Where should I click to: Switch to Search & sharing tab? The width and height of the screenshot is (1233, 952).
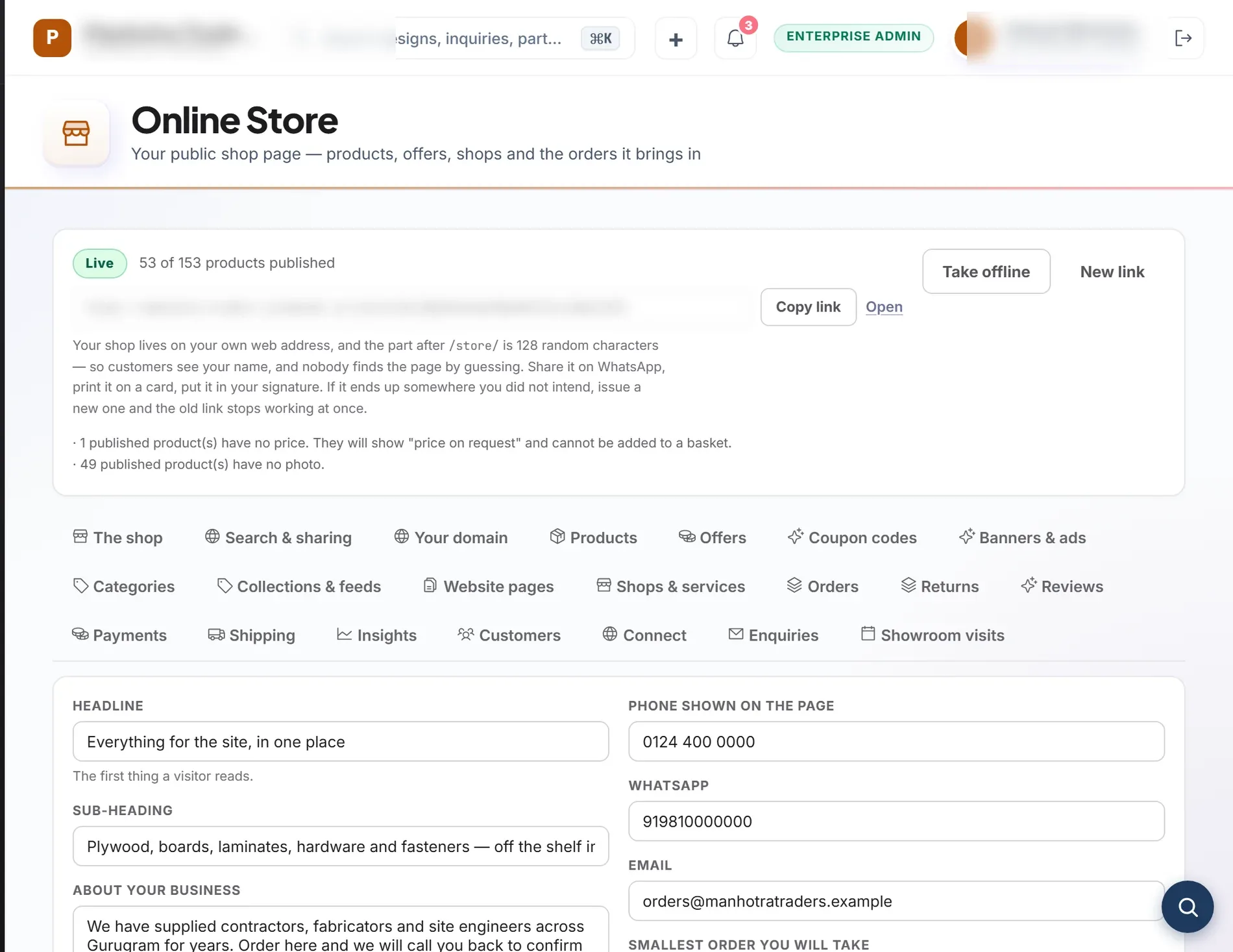click(x=278, y=537)
